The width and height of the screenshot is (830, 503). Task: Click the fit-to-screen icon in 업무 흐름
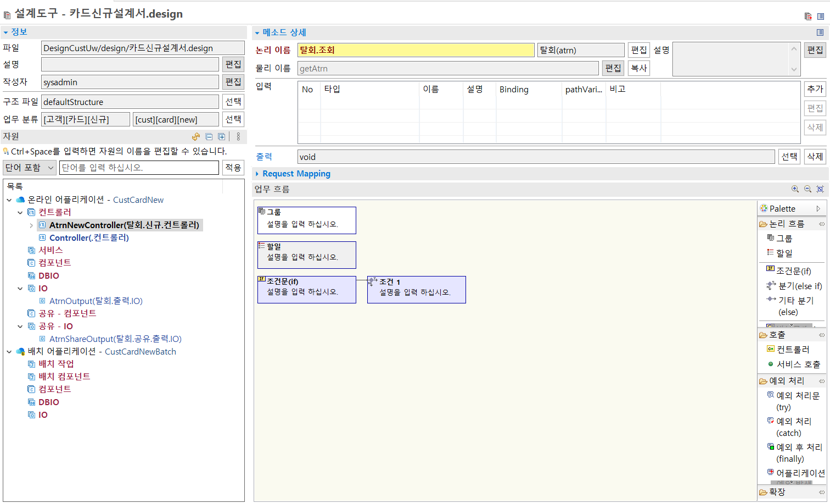tap(820, 189)
